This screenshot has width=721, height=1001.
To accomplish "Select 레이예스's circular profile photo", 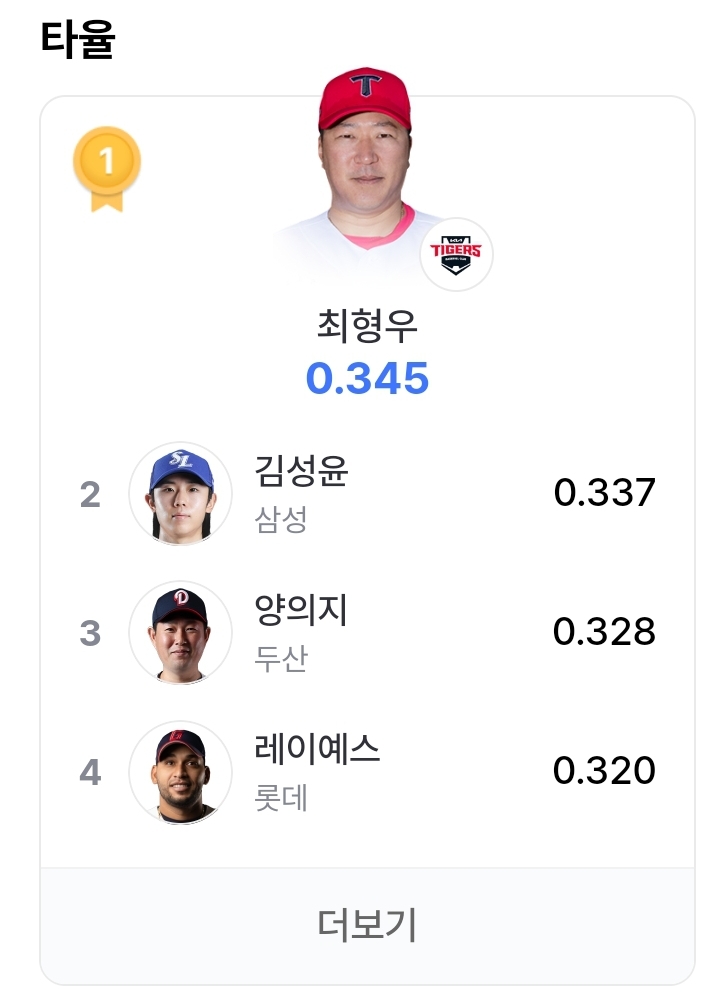I will [180, 771].
